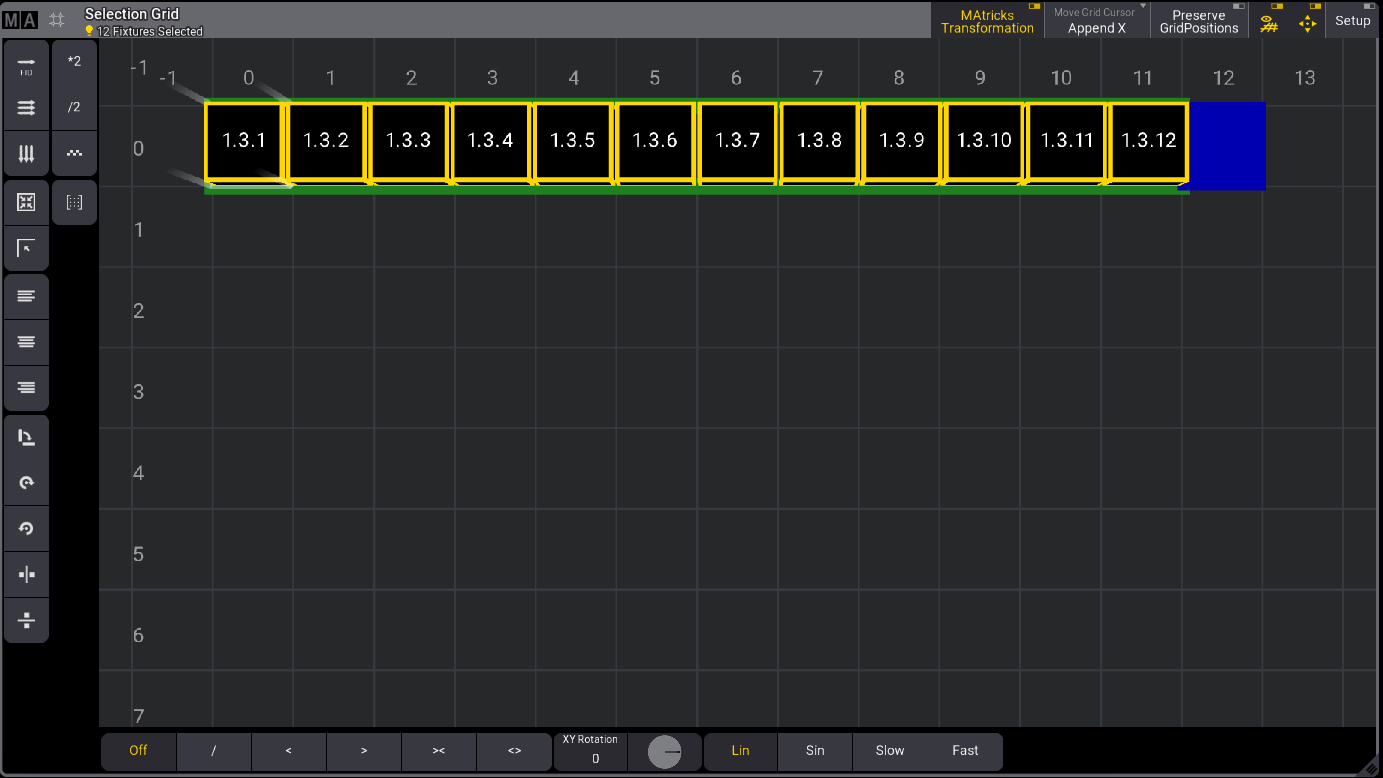Turn wings off with the Off button

pyautogui.click(x=138, y=750)
